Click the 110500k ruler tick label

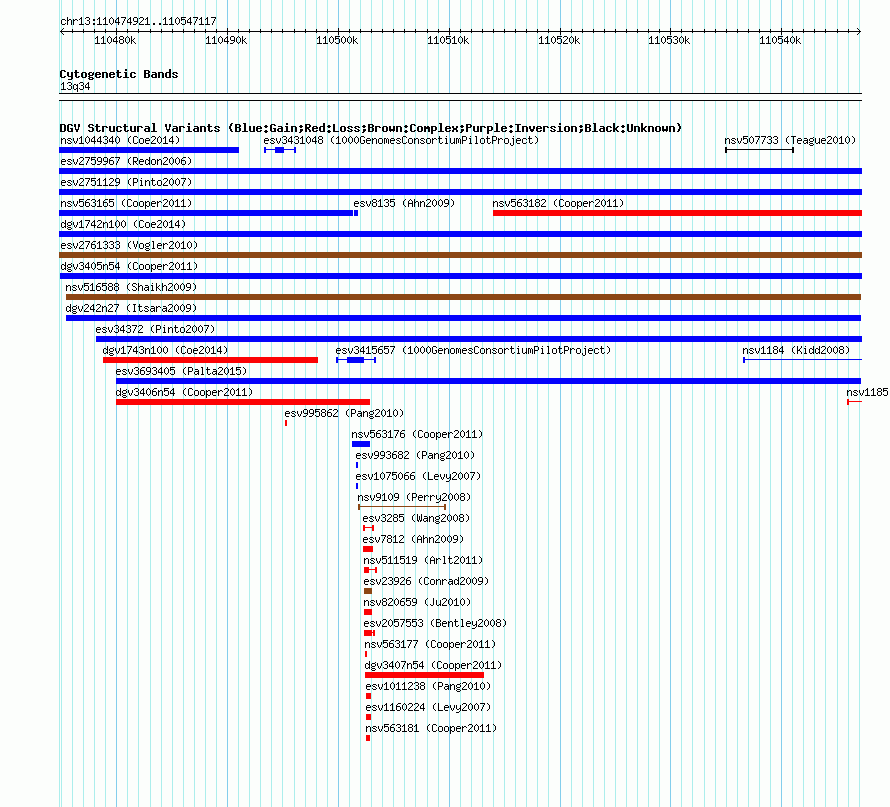tap(337, 41)
